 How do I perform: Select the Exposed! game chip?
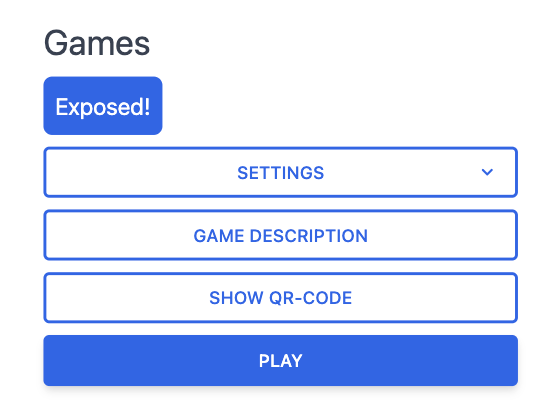[103, 106]
